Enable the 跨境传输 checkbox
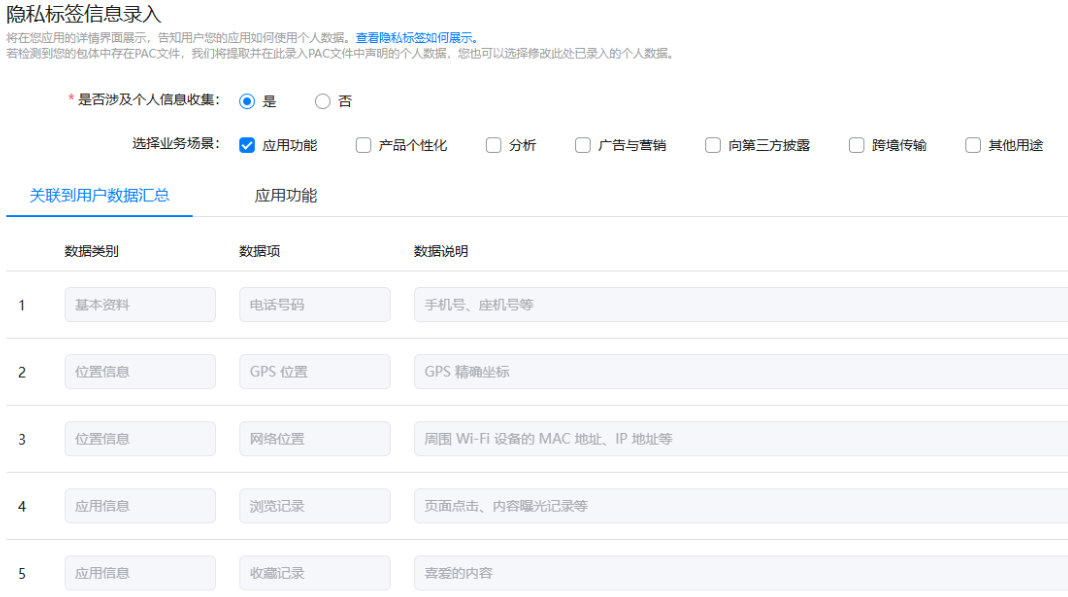Screen dimensions: 1068x597 [x=856, y=144]
